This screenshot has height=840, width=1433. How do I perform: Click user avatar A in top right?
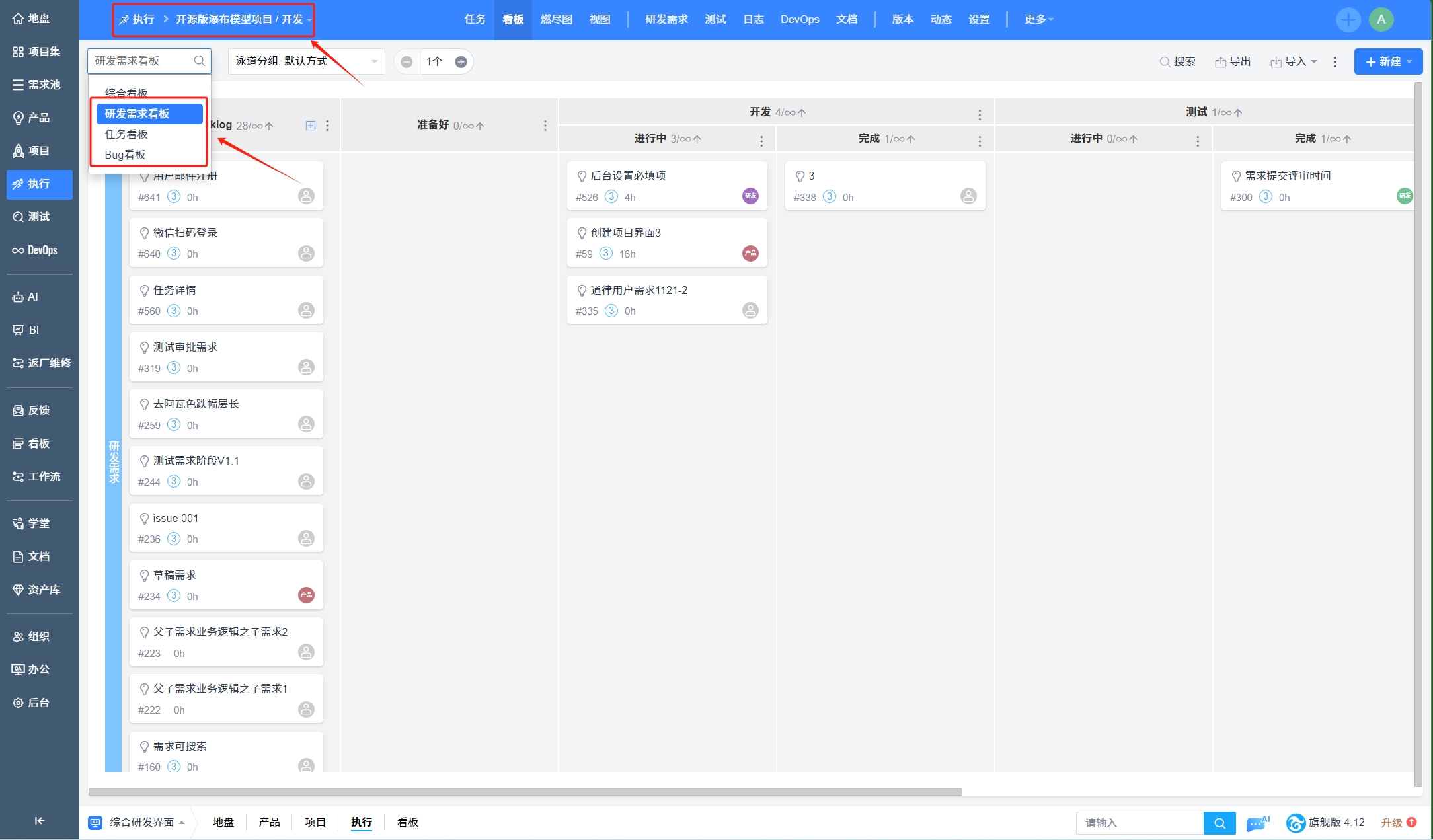tap(1381, 19)
